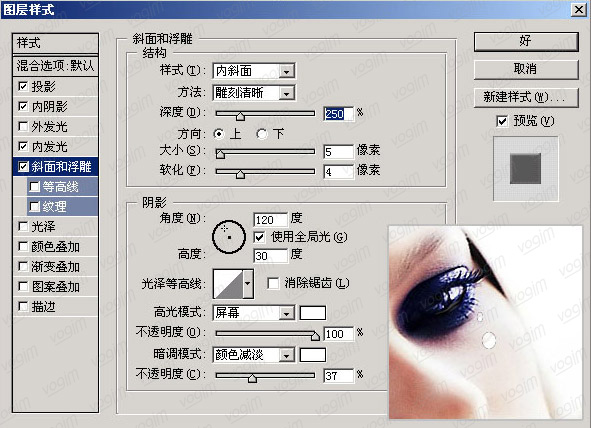Image resolution: width=591 pixels, height=428 pixels.
Task: Enable the 消除锯齿 anti-alias checkbox
Action: [273, 283]
